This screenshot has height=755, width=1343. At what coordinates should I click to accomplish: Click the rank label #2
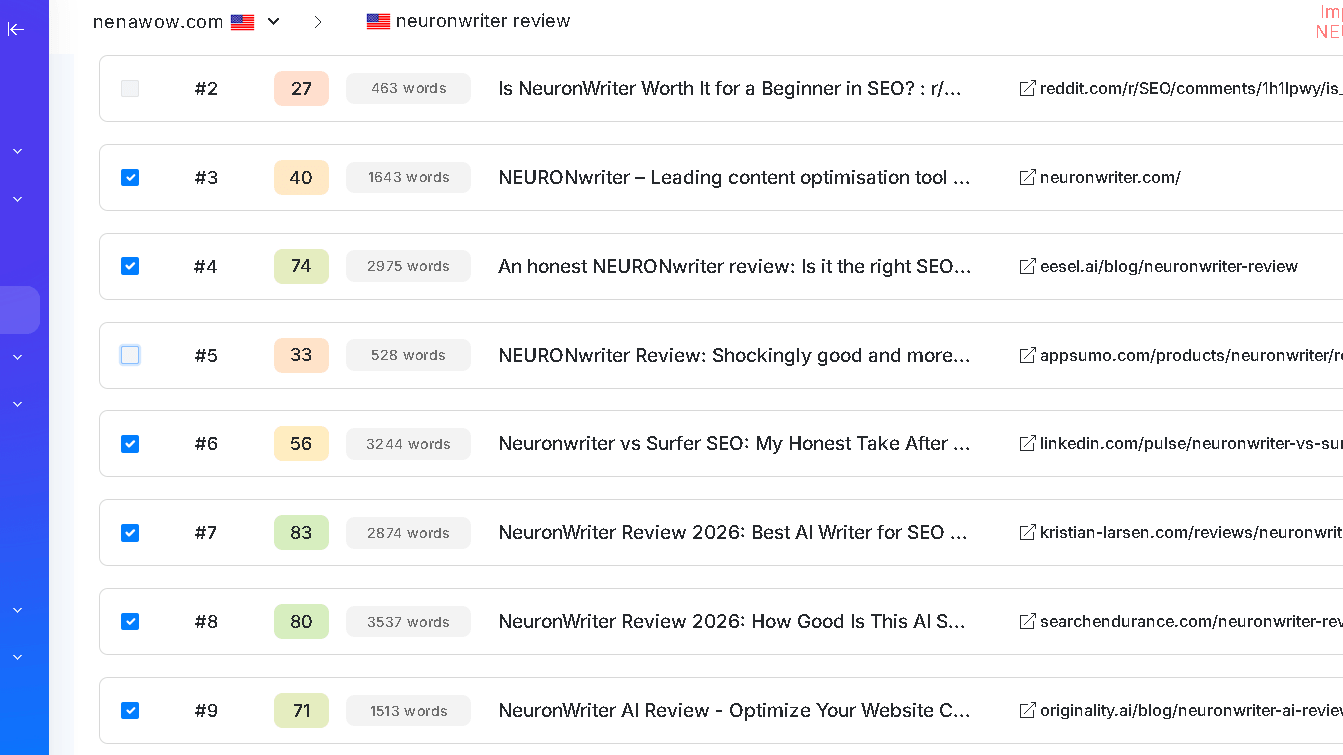[206, 88]
